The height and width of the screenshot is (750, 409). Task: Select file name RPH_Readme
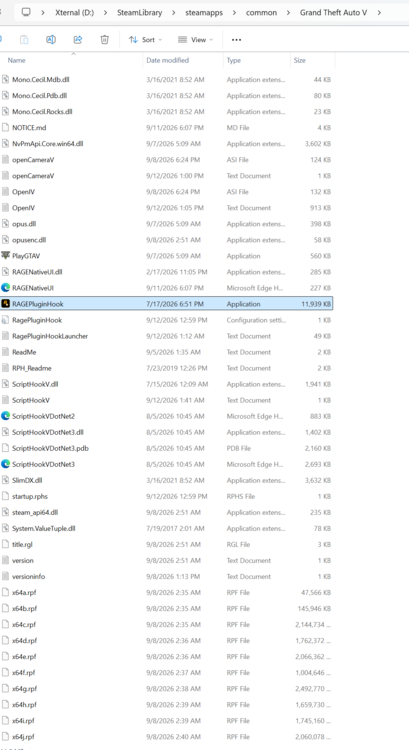(x=32, y=368)
